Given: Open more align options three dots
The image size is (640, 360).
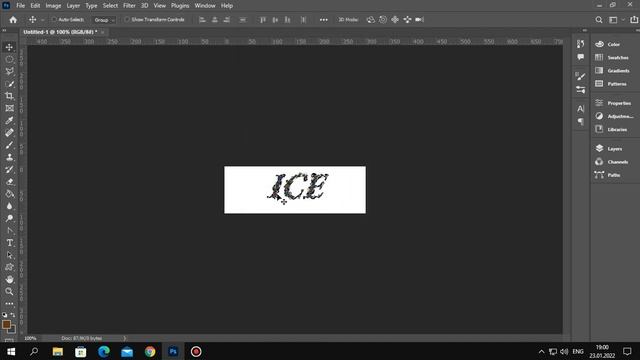Looking at the screenshot, I should tap(323, 20).
